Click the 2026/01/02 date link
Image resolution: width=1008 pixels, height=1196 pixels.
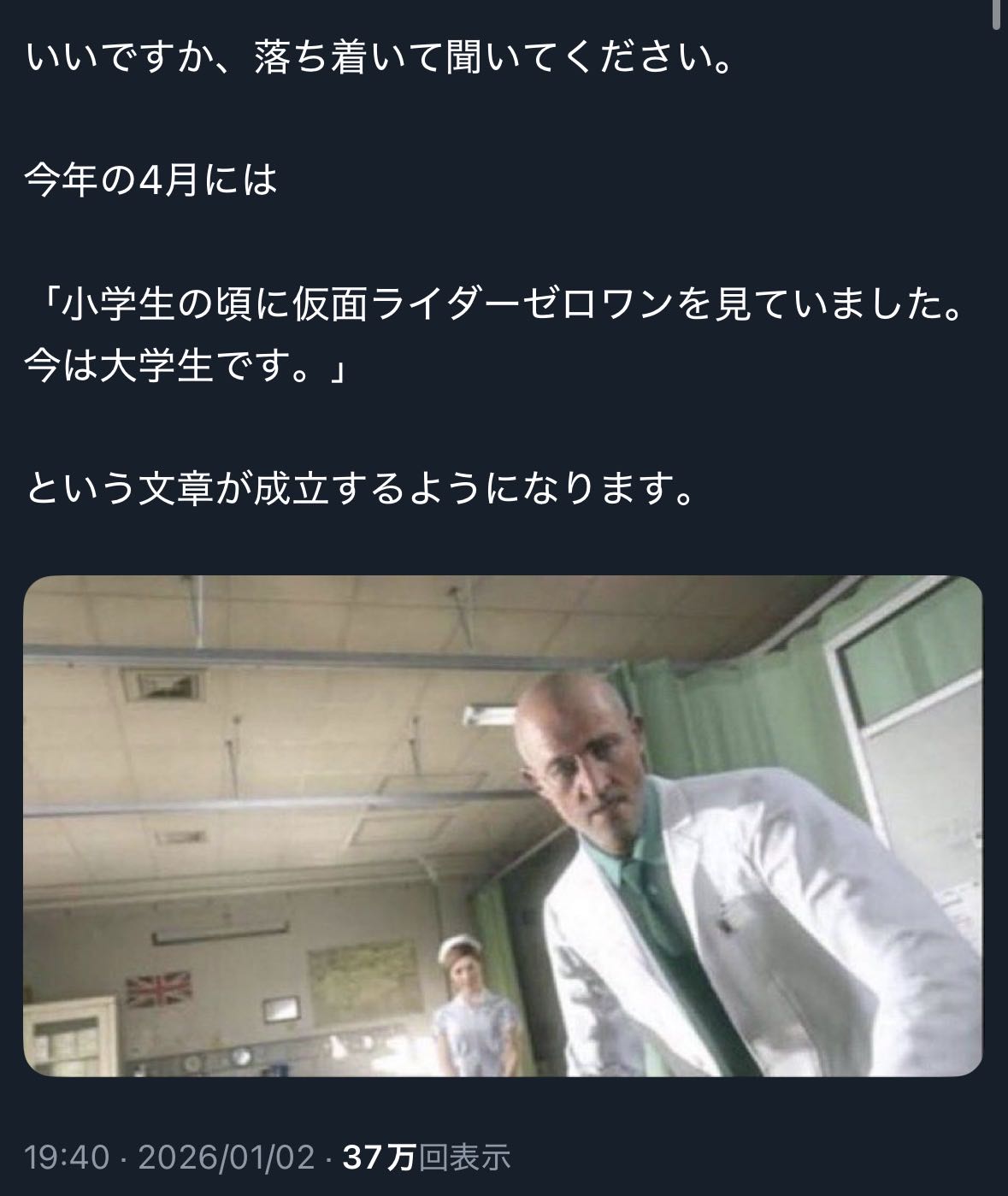point(227,1158)
